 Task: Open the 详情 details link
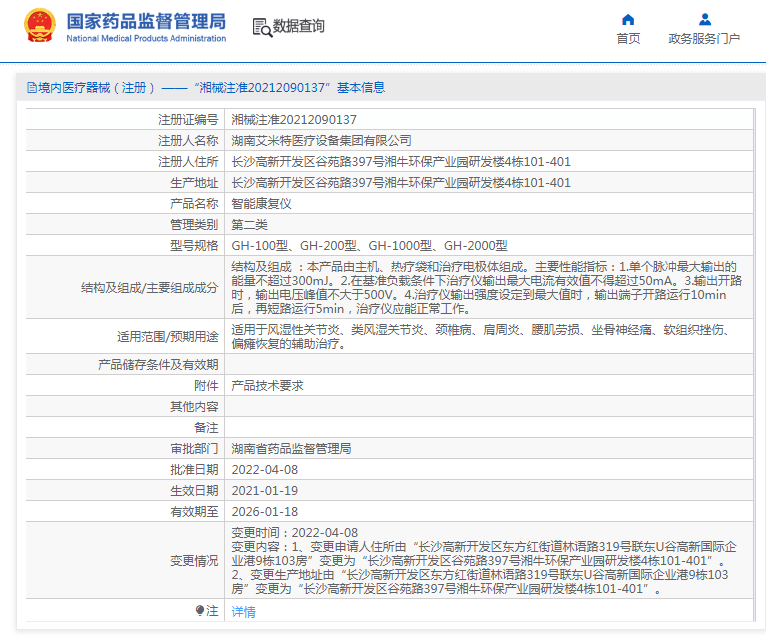pyautogui.click(x=243, y=612)
